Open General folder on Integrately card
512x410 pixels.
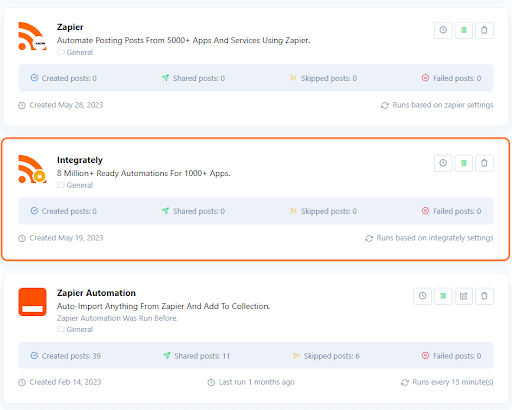coord(75,185)
